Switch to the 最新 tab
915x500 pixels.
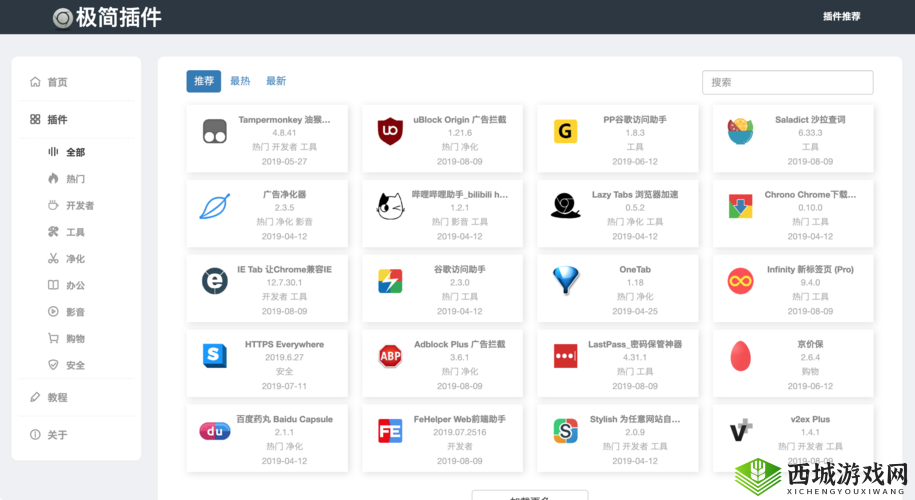276,81
